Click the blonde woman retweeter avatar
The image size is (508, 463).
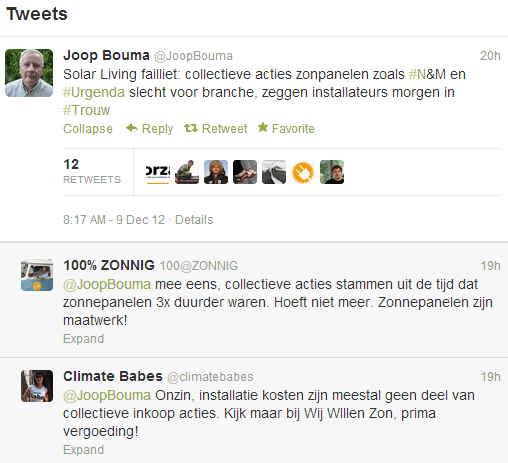tap(216, 172)
